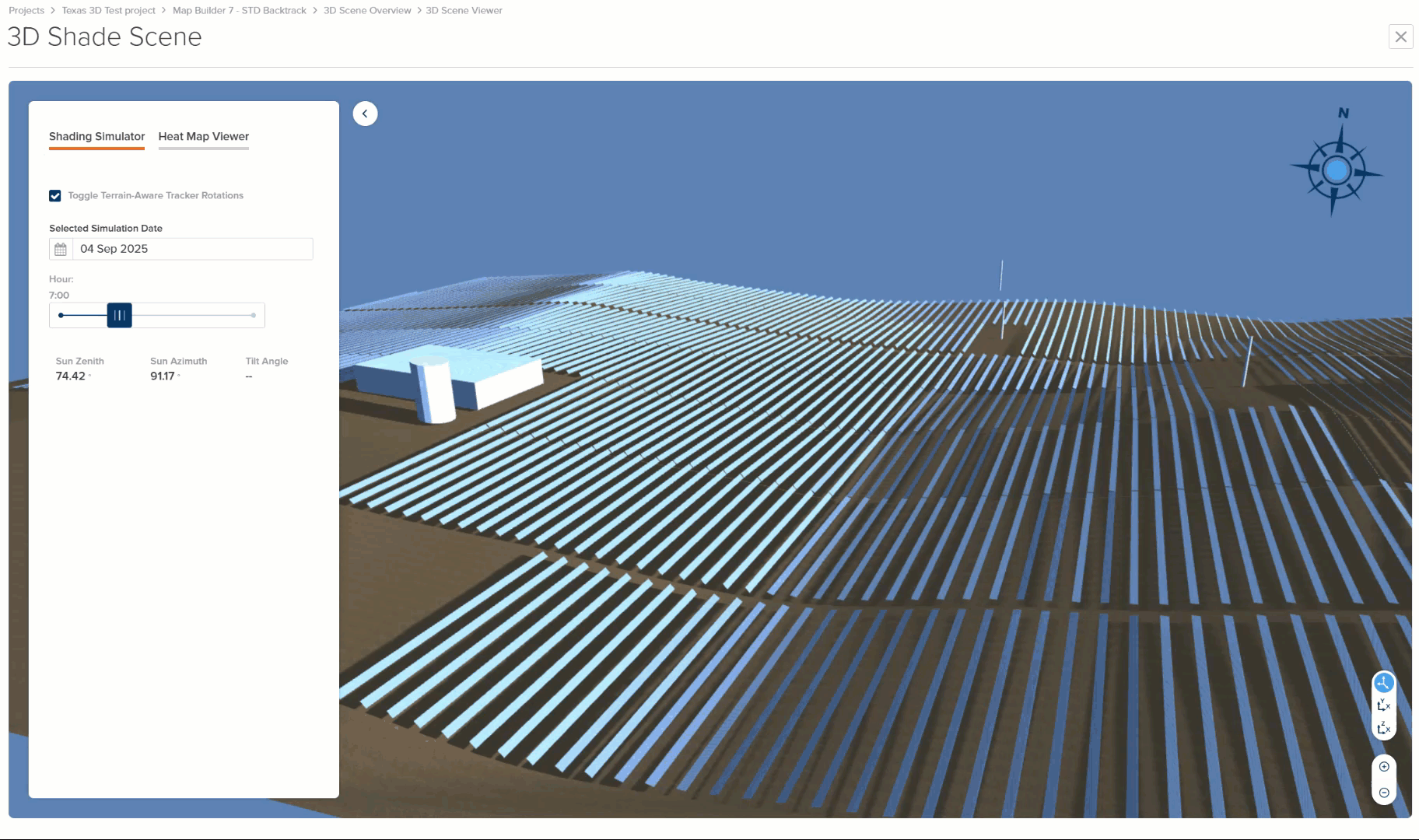This screenshot has width=1419, height=840.
Task: Switch to the Heat Map Viewer tab
Action: [x=203, y=136]
